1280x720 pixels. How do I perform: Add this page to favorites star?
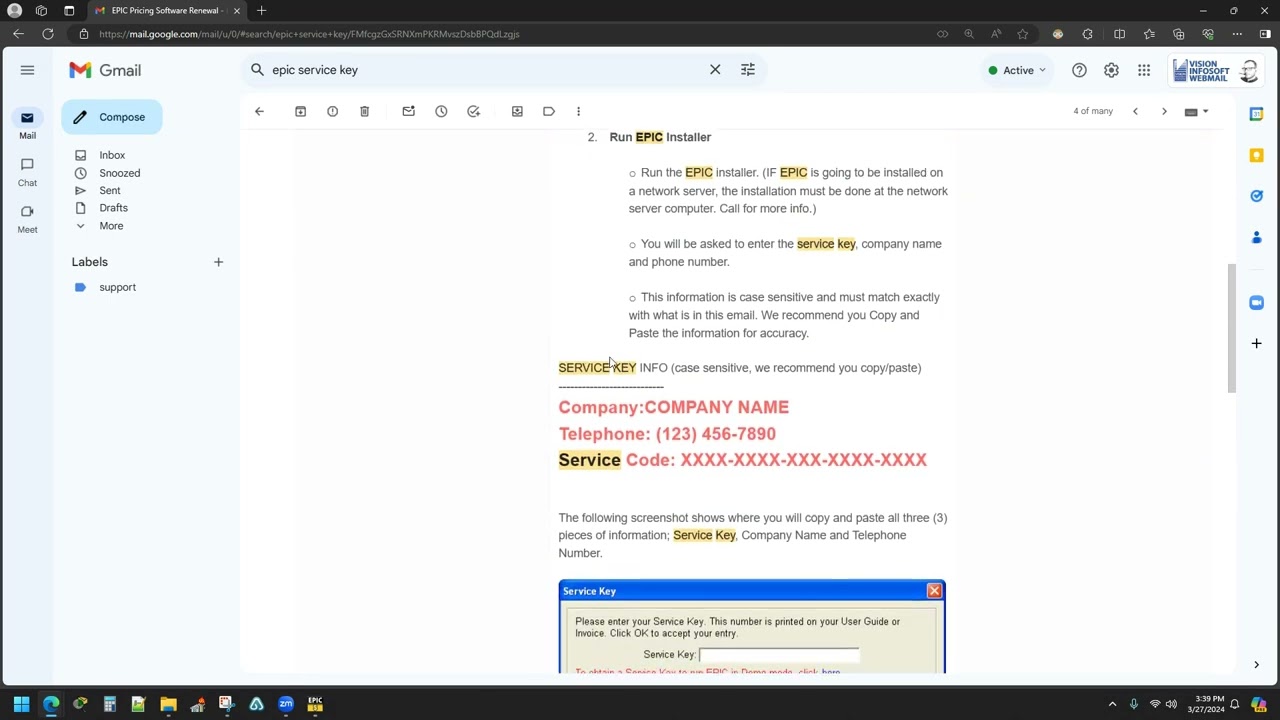coord(1022,34)
